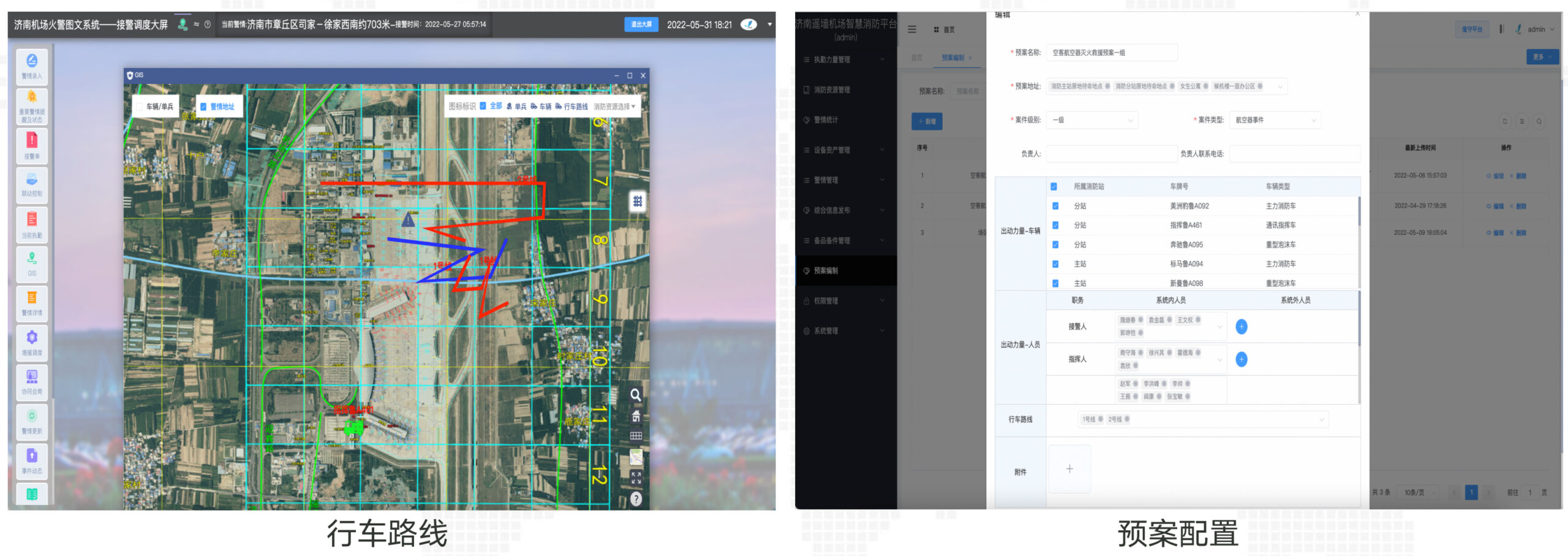The image size is (1568, 556).
Task: Click the 退出大屏 button
Action: click(x=641, y=25)
